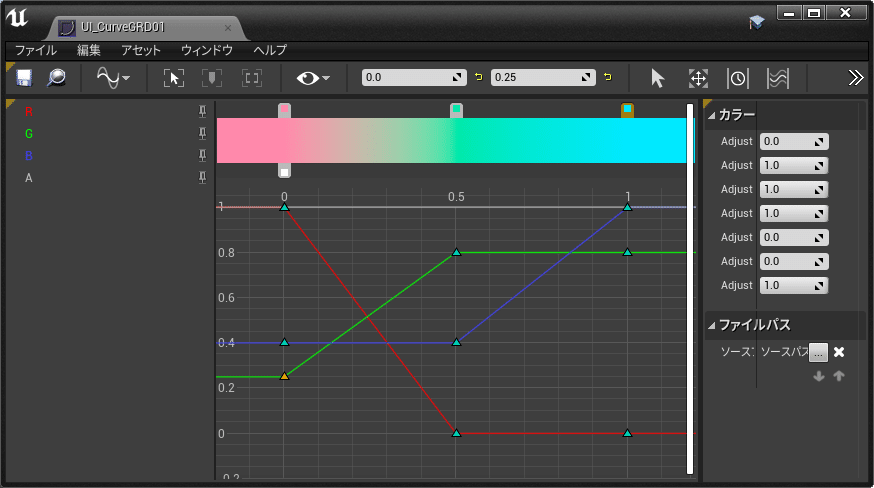Click the tutorial graduation cap icon

click(756, 22)
